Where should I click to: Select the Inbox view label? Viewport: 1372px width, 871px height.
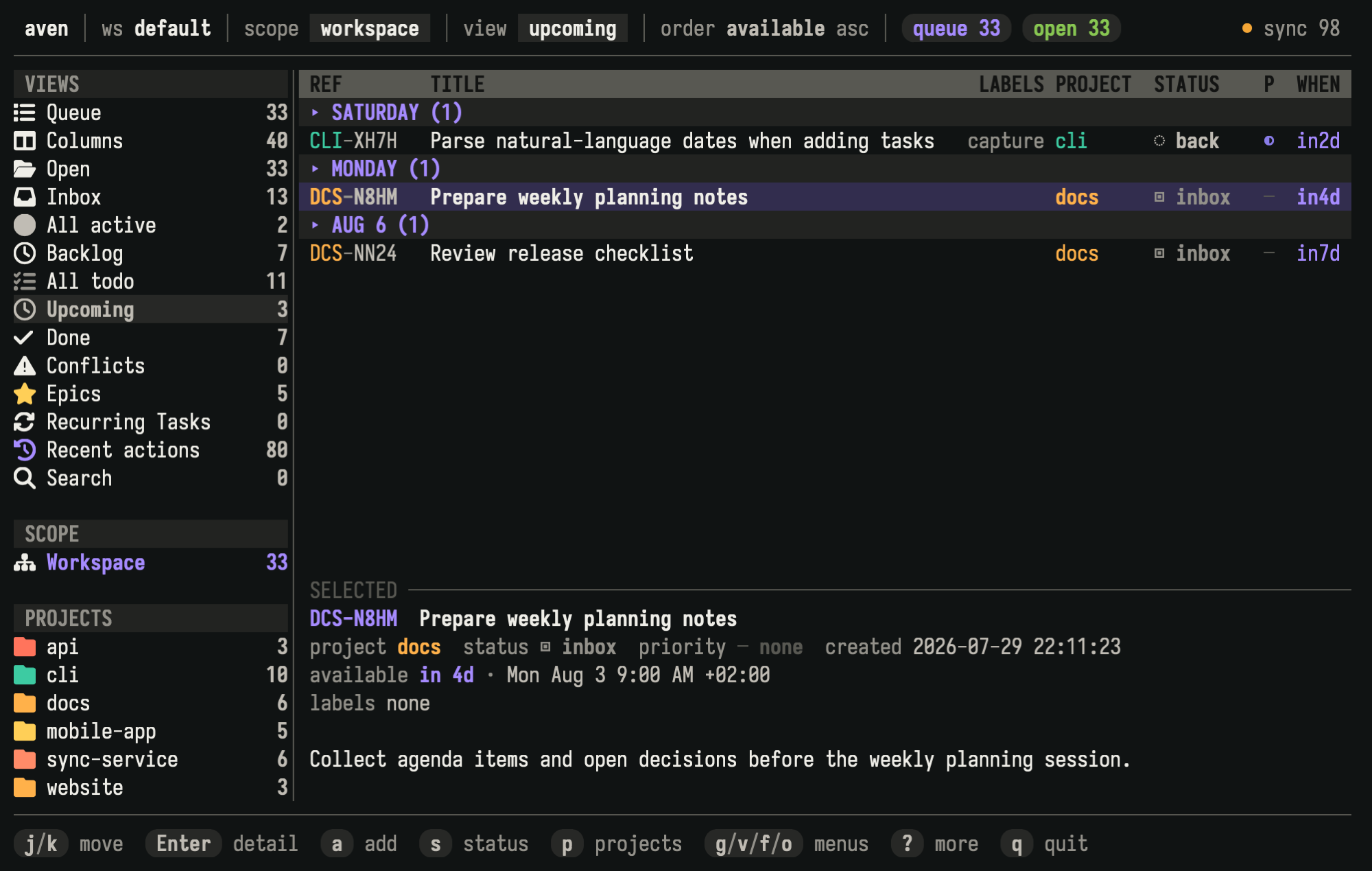pos(73,197)
